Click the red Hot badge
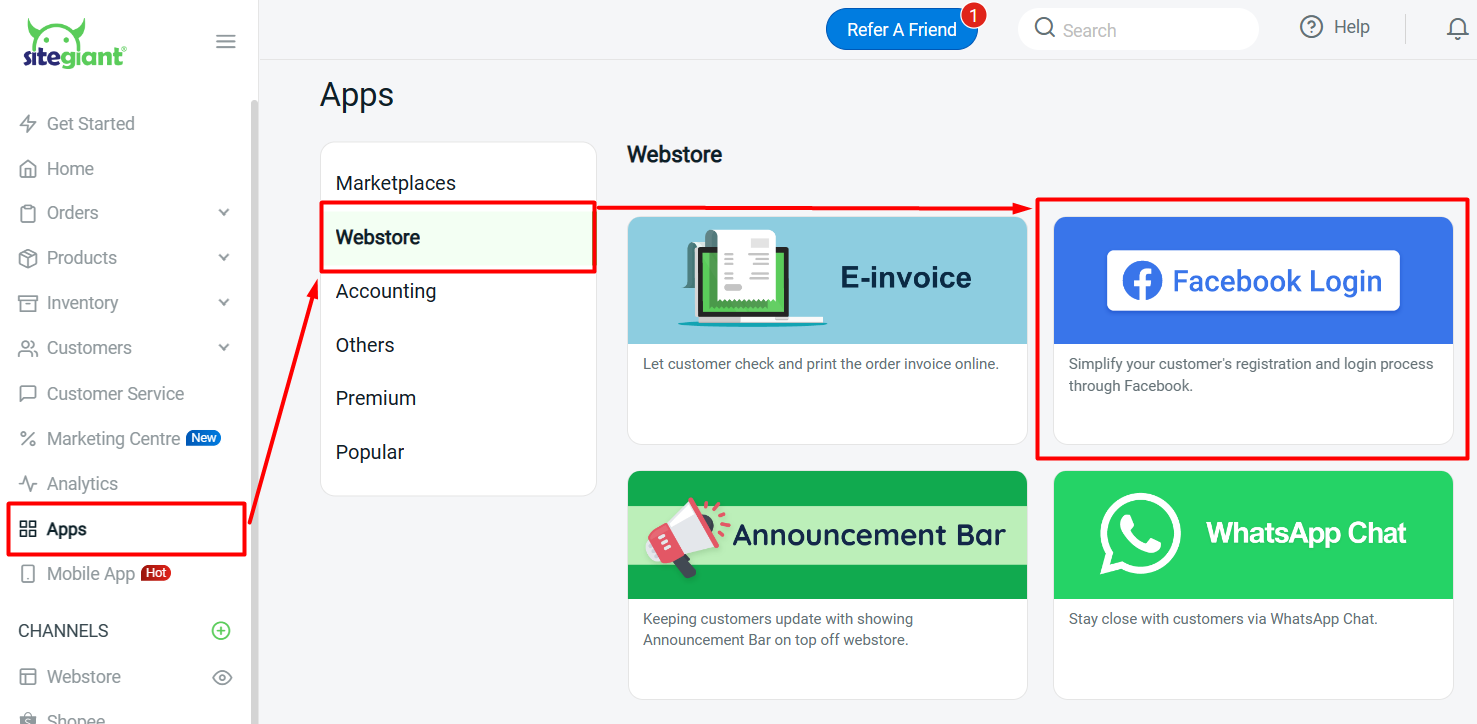Viewport: 1477px width, 724px height. [x=156, y=573]
